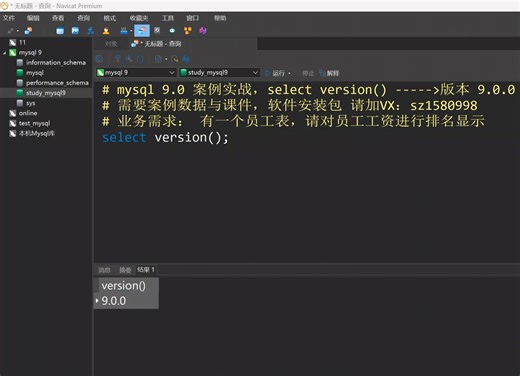Viewport: 520px width, 376px height.
Task: Open the 工具 (Tools) menu
Action: [x=168, y=18]
